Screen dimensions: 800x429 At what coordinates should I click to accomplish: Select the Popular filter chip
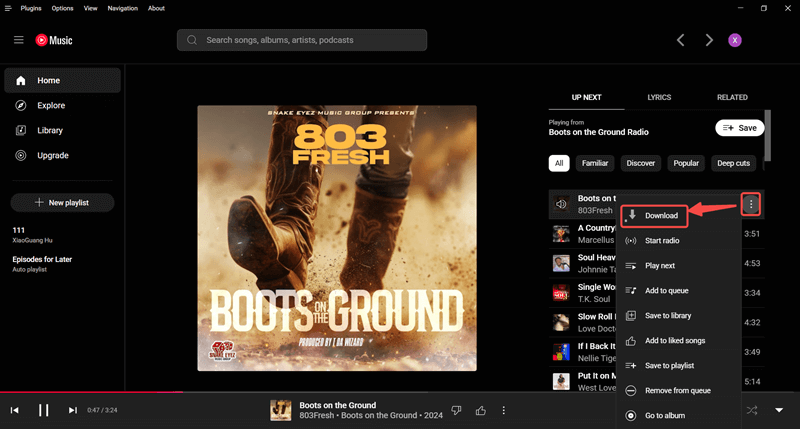tap(686, 163)
